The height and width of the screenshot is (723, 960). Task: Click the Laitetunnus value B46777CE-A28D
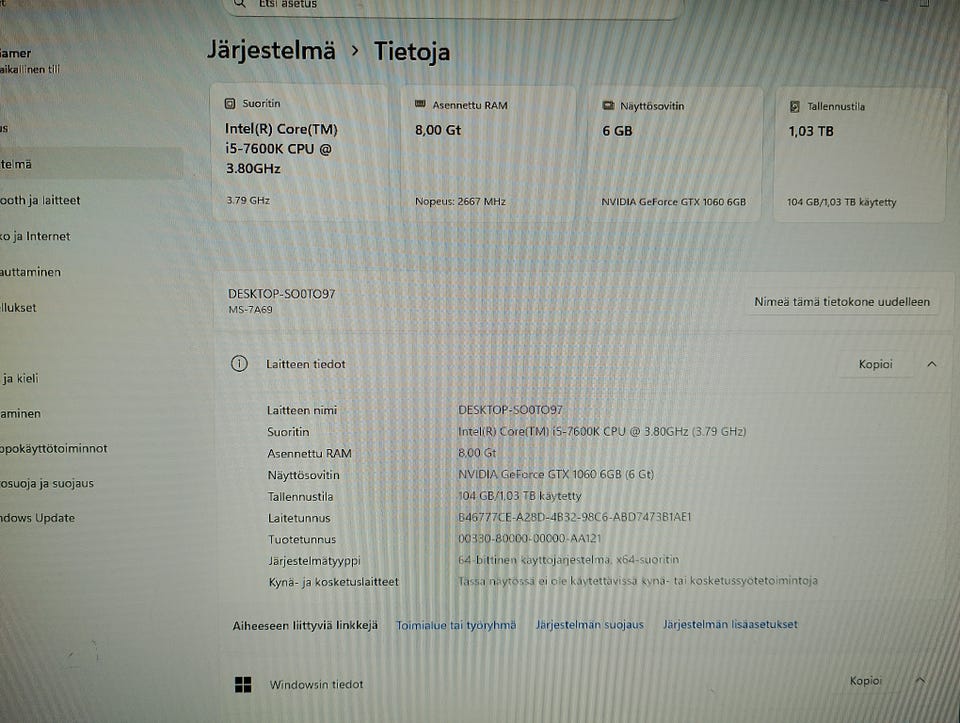pyautogui.click(x=574, y=517)
